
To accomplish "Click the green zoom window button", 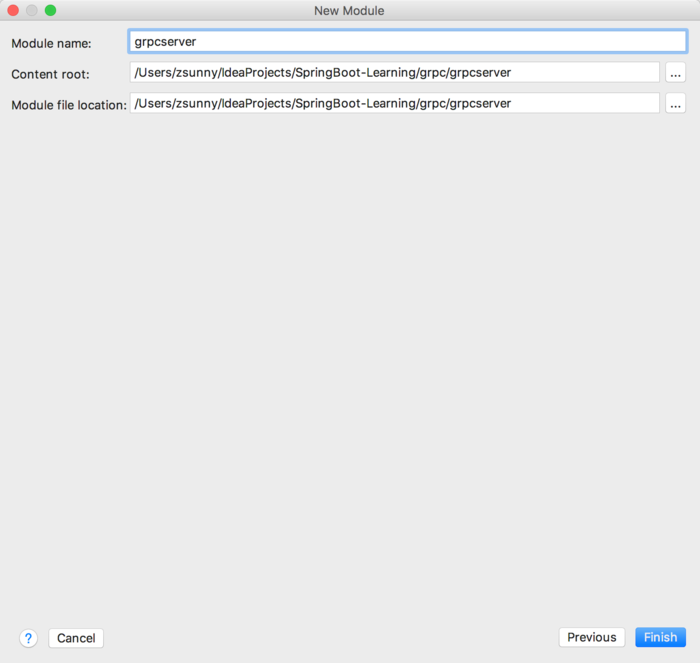I will coord(50,10).
